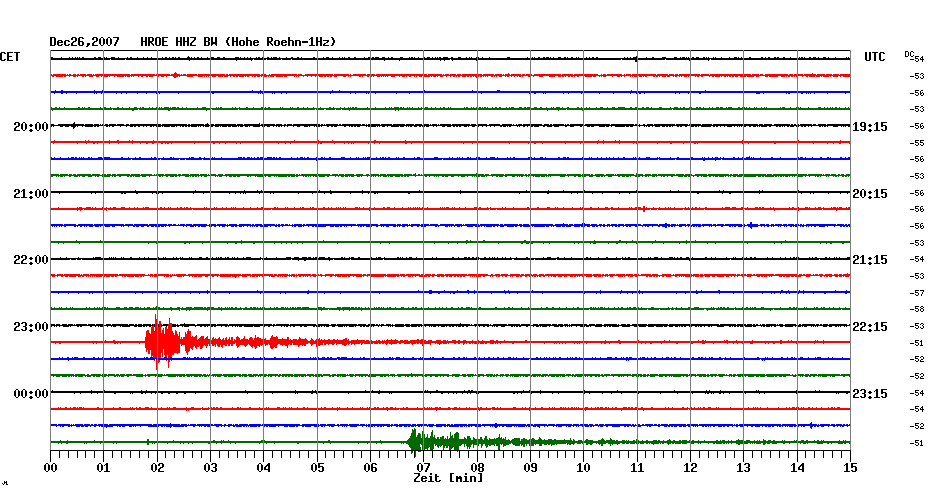Click minute tick label 09
Screen dimensions: 930x494
coord(530,467)
